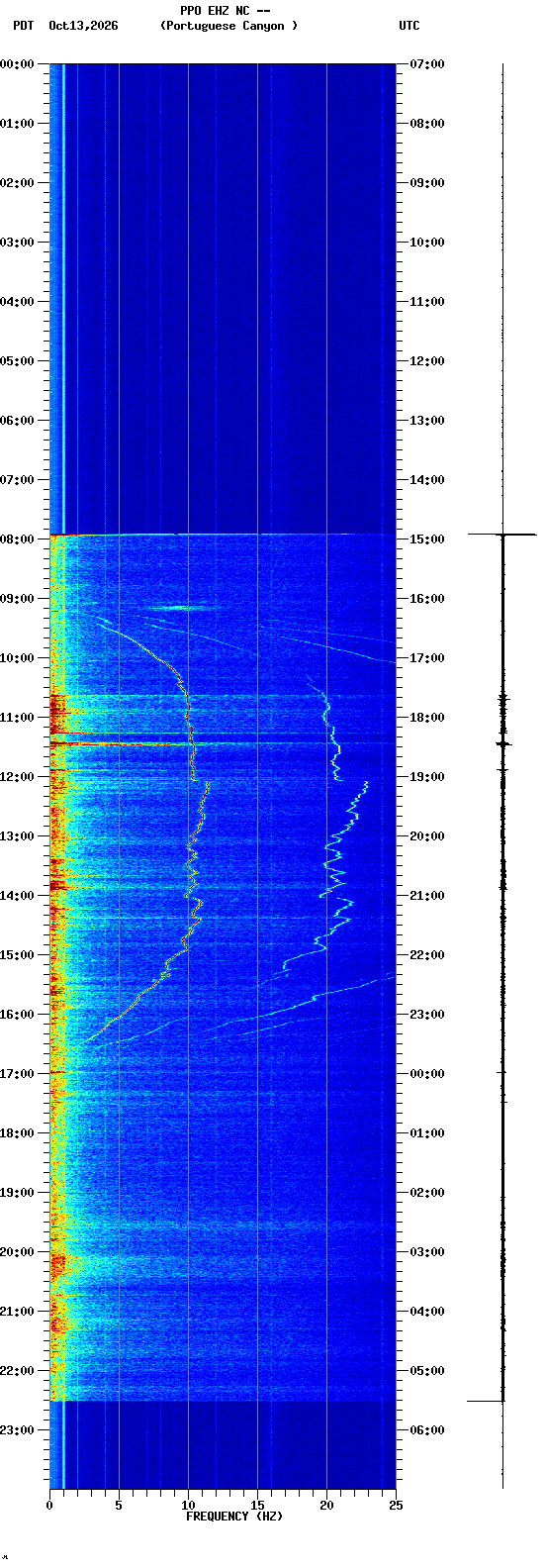
Task: Click the bright horizontal event band near 11:30 PDT
Action: coord(223,742)
